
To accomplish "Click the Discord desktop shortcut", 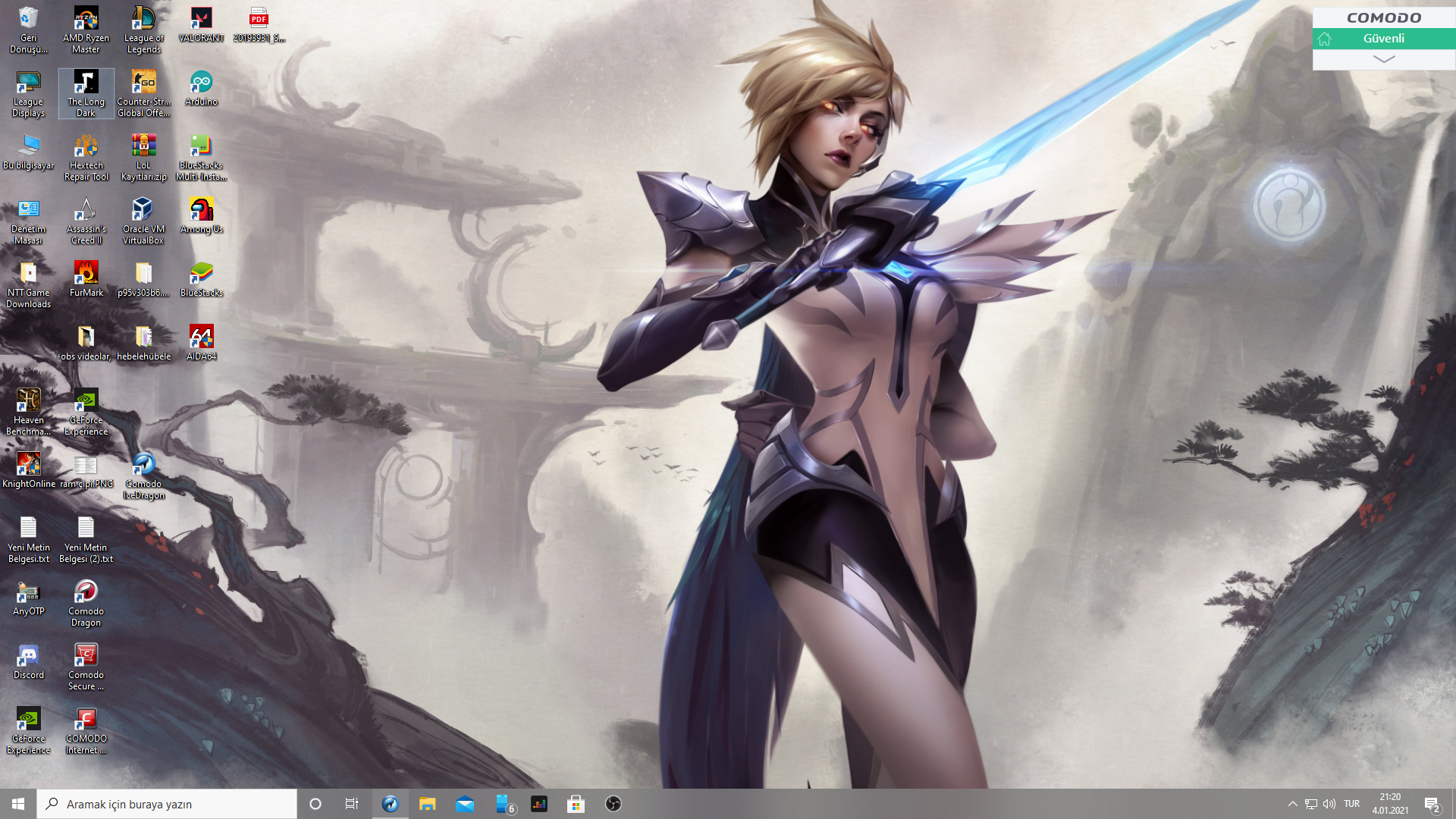I will 28,661.
